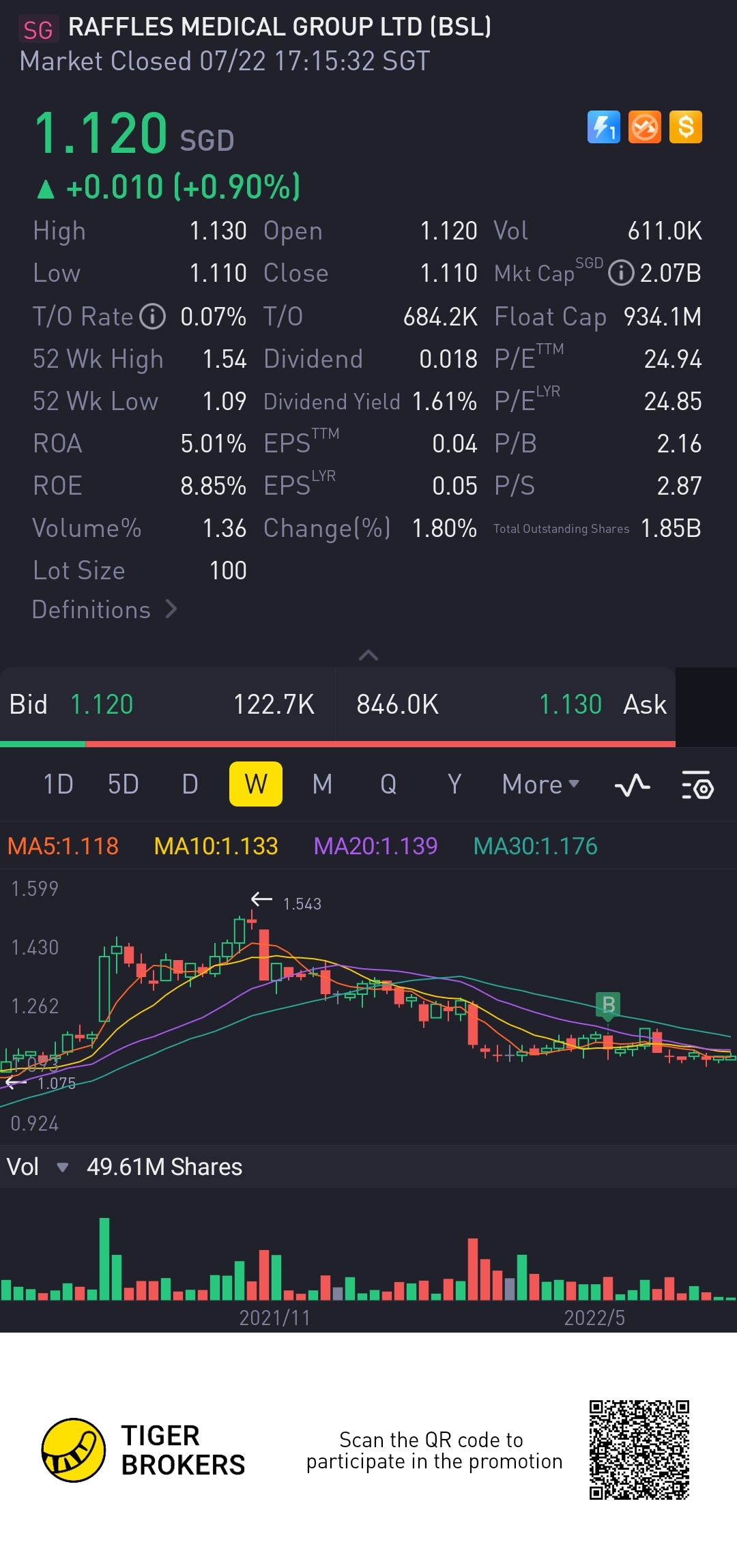Collapse the stock details with the up chevron

pos(369,655)
